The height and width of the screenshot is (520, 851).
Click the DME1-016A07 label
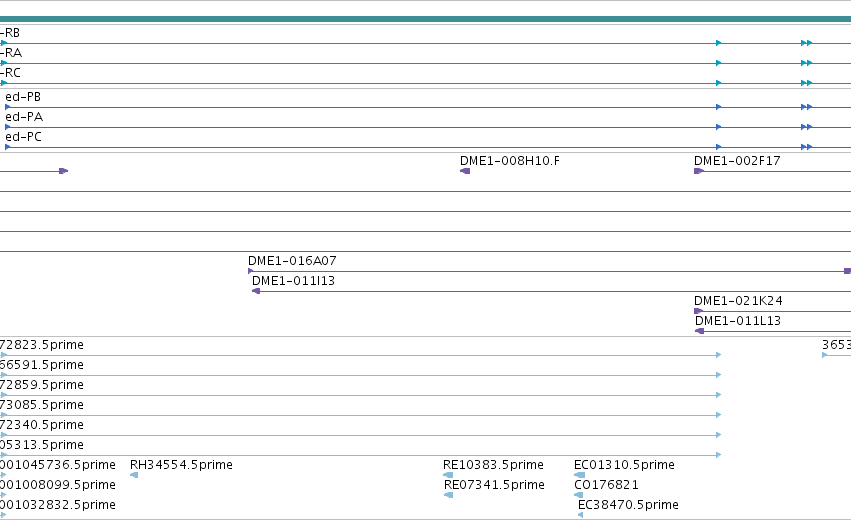(292, 261)
